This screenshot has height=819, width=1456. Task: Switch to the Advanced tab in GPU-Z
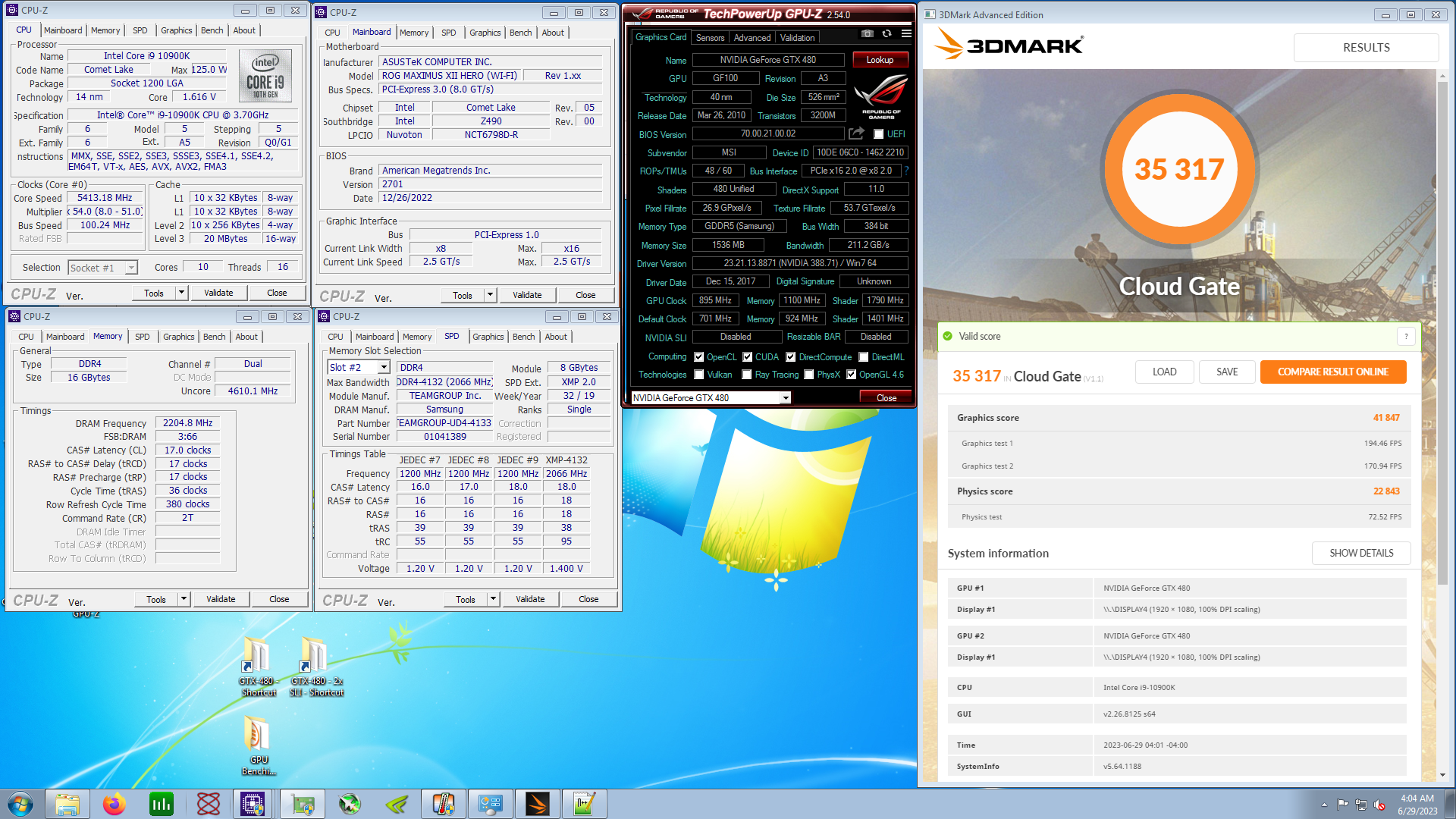point(752,38)
